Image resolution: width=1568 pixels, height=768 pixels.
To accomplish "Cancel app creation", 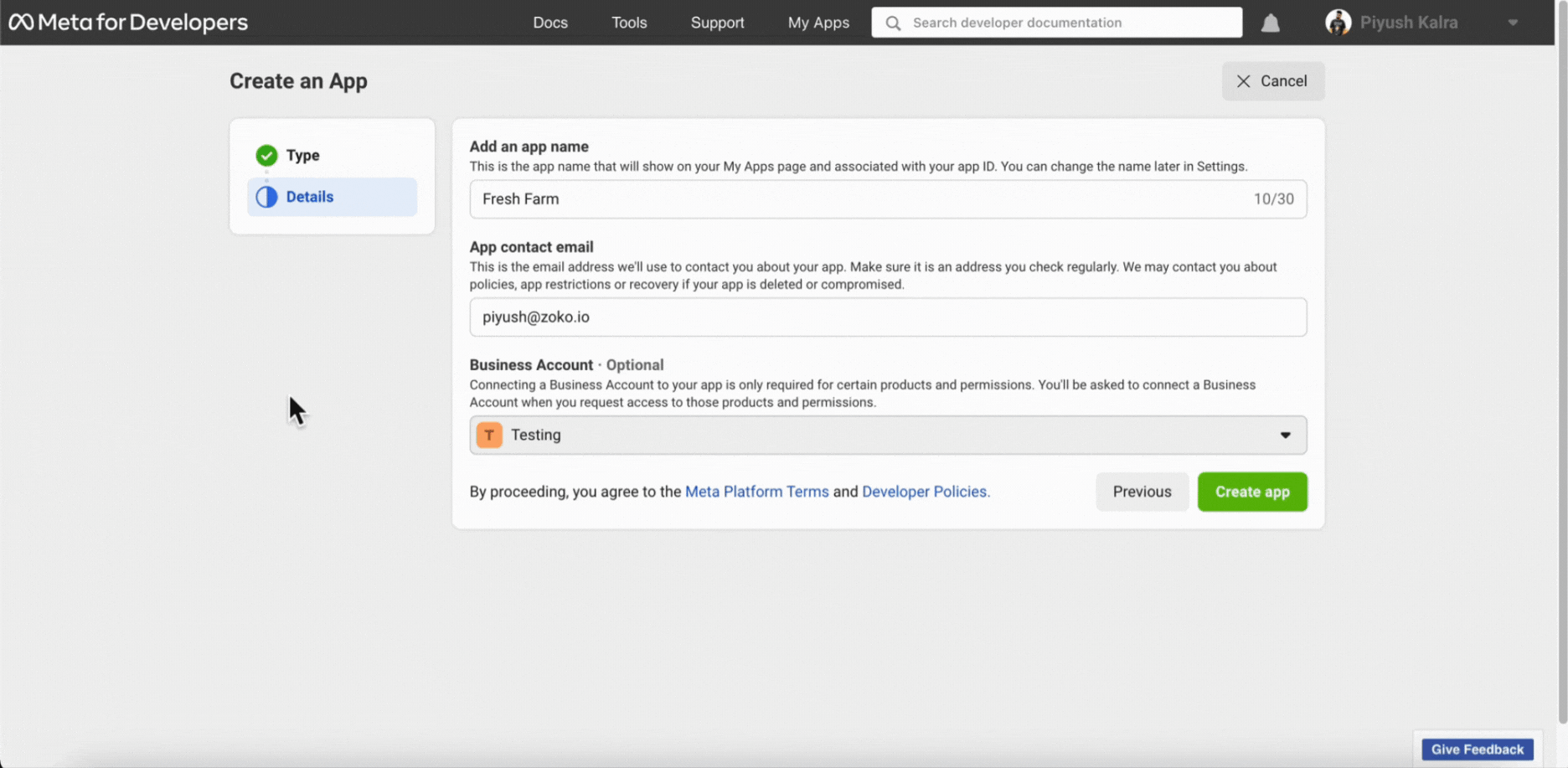I will [1272, 81].
